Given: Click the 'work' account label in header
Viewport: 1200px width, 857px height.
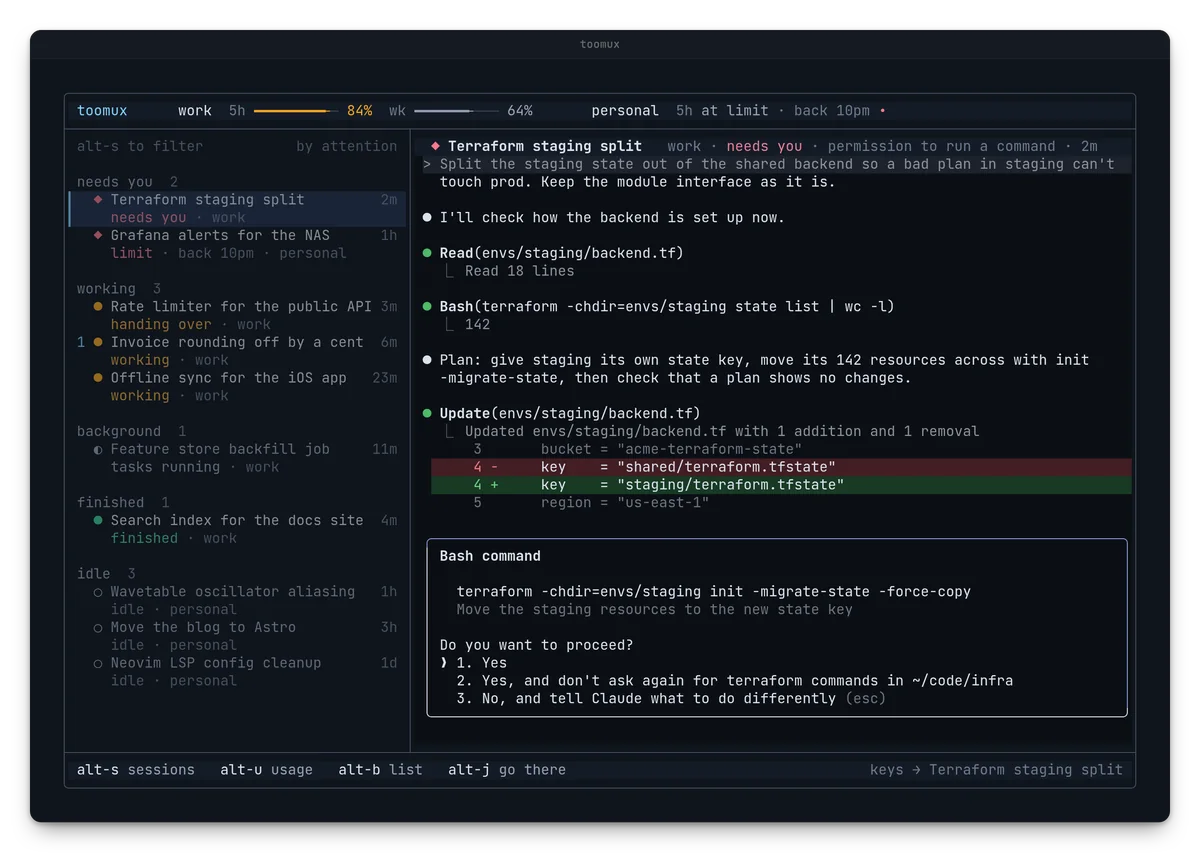Looking at the screenshot, I should pos(195,111).
